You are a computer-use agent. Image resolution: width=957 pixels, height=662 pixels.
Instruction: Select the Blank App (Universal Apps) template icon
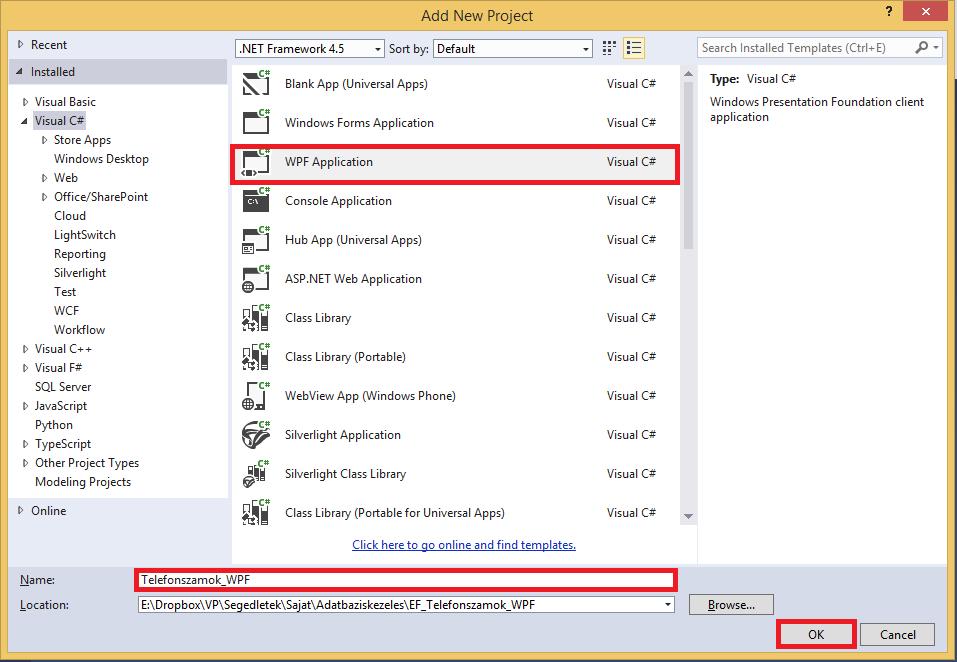tap(256, 83)
